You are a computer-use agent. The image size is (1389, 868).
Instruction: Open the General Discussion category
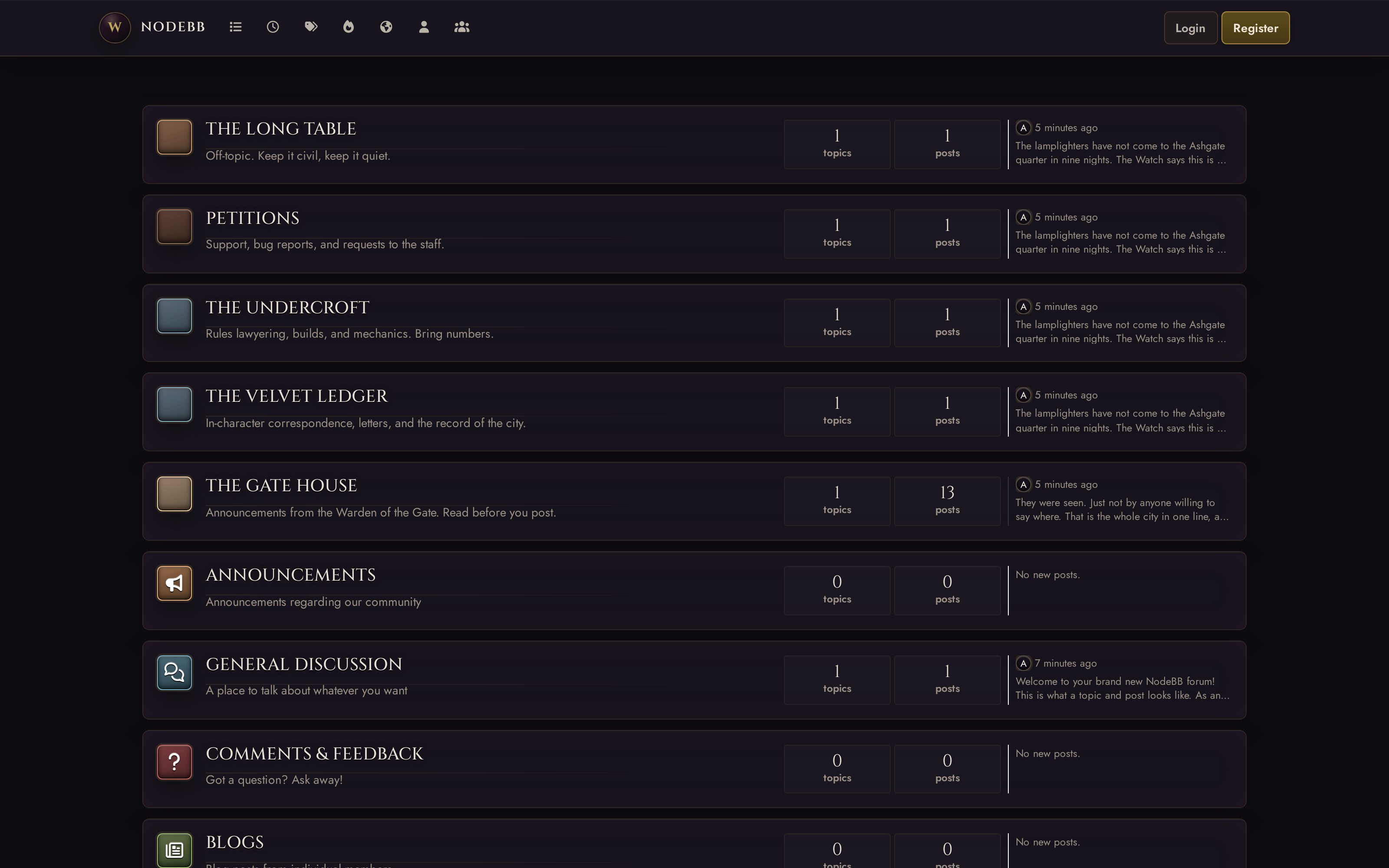304,664
